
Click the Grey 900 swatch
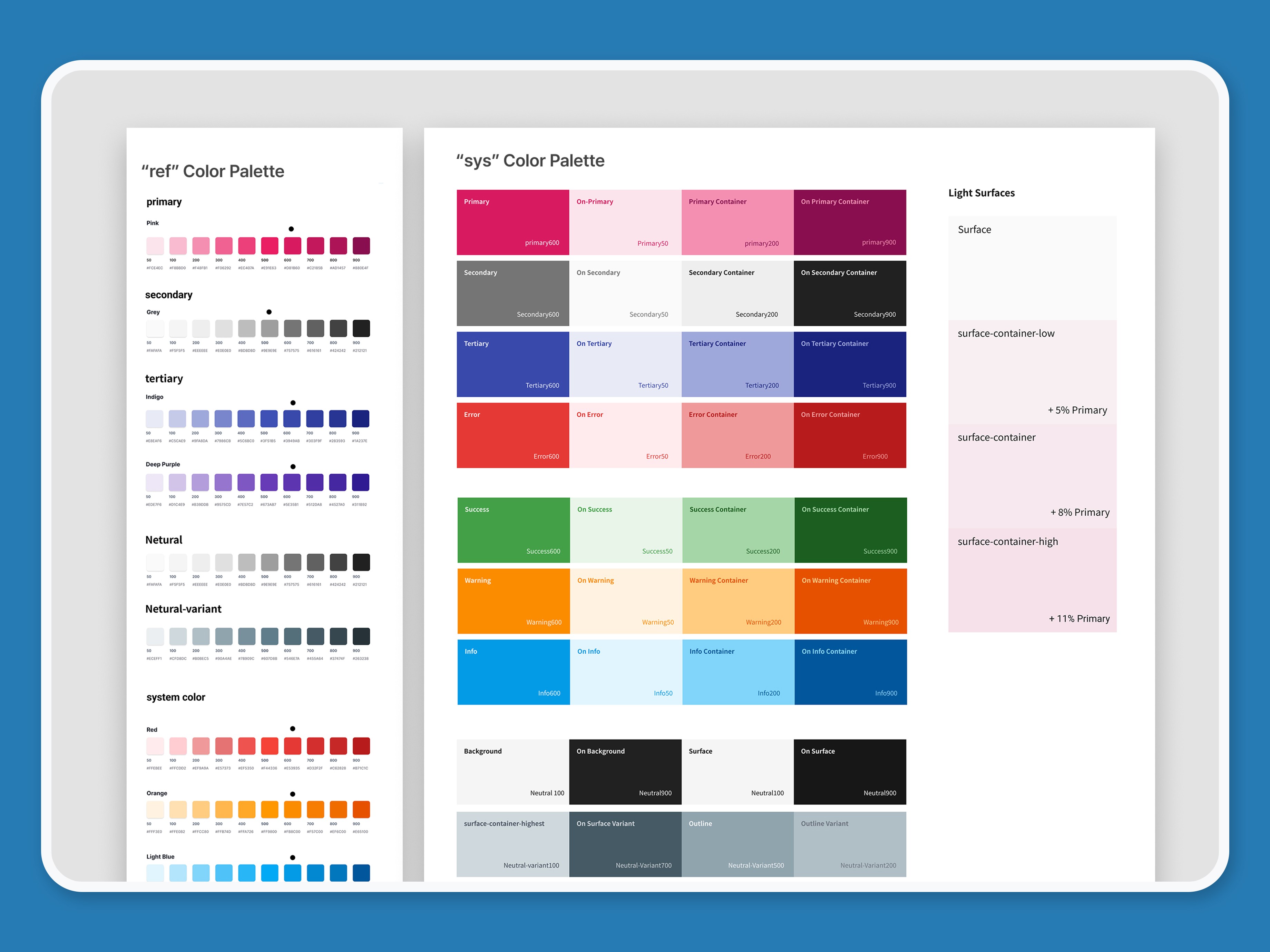pos(361,328)
